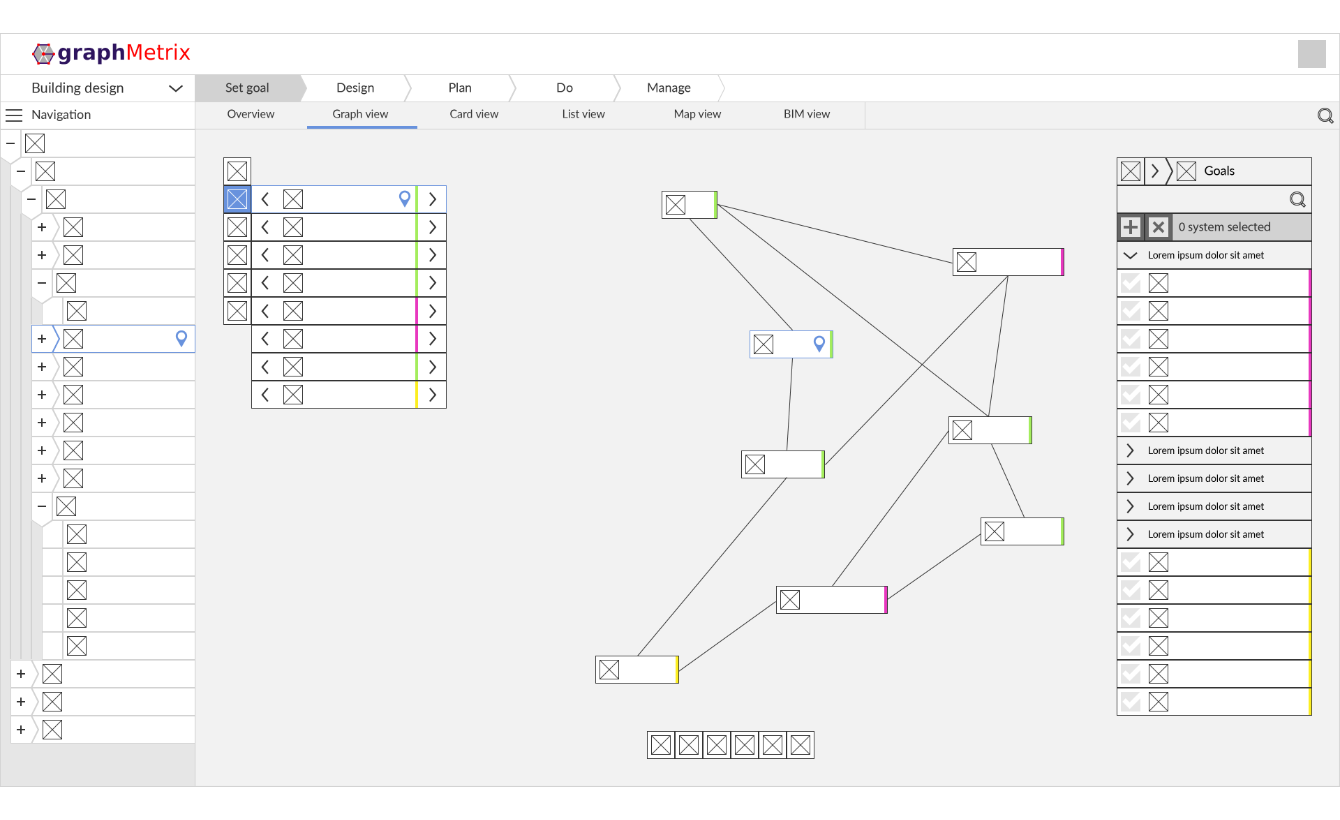Click the search icon in the Goals panel

[1297, 199]
